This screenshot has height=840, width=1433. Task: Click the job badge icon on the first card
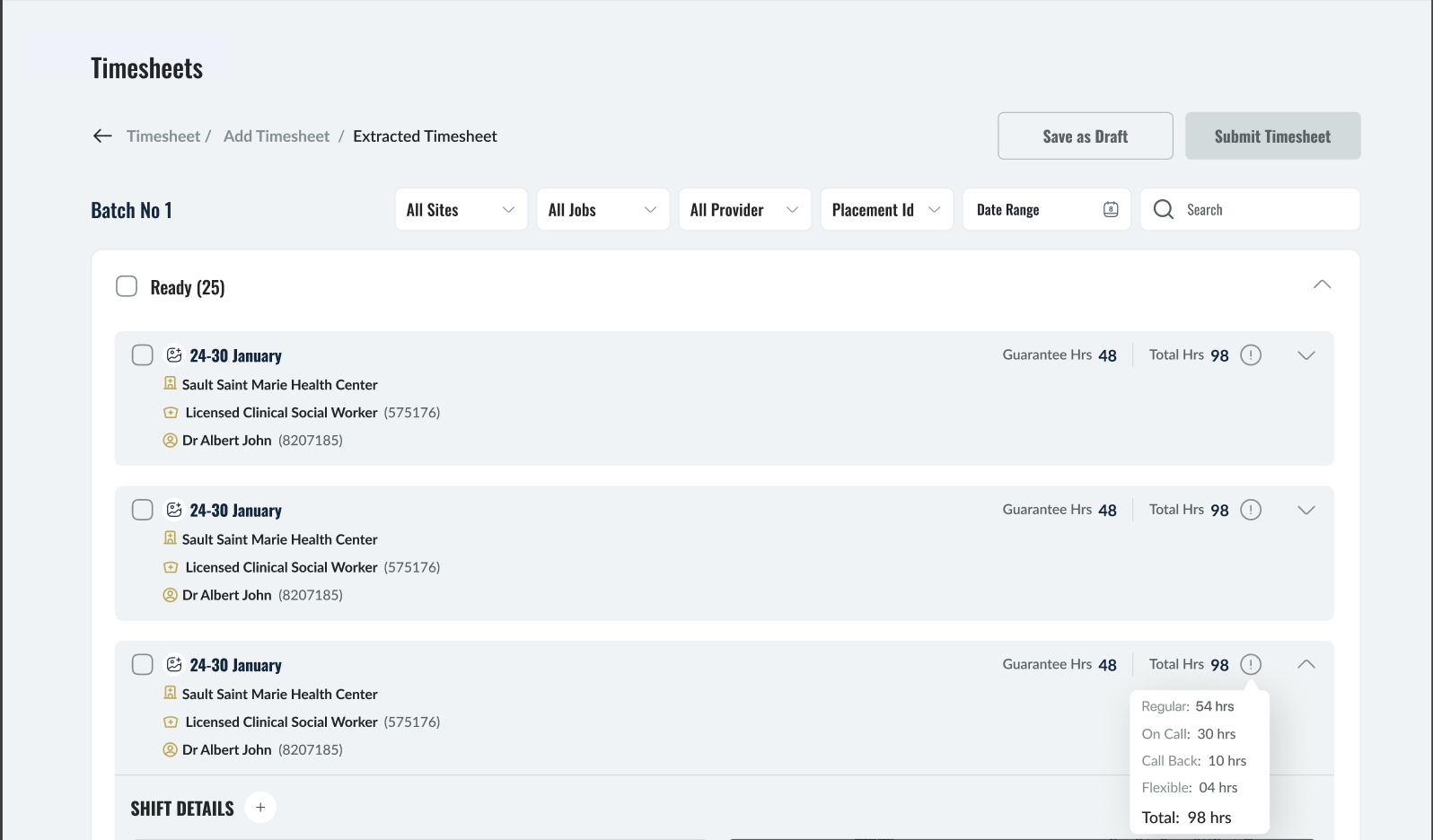[171, 413]
